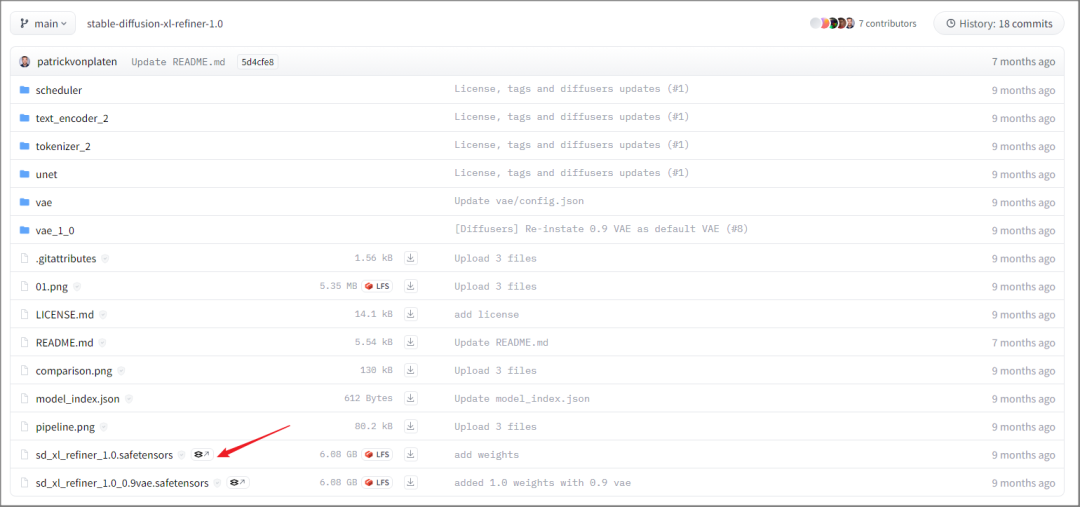Download the .gitattributes file
The image size is (1080, 507).
coord(411,258)
